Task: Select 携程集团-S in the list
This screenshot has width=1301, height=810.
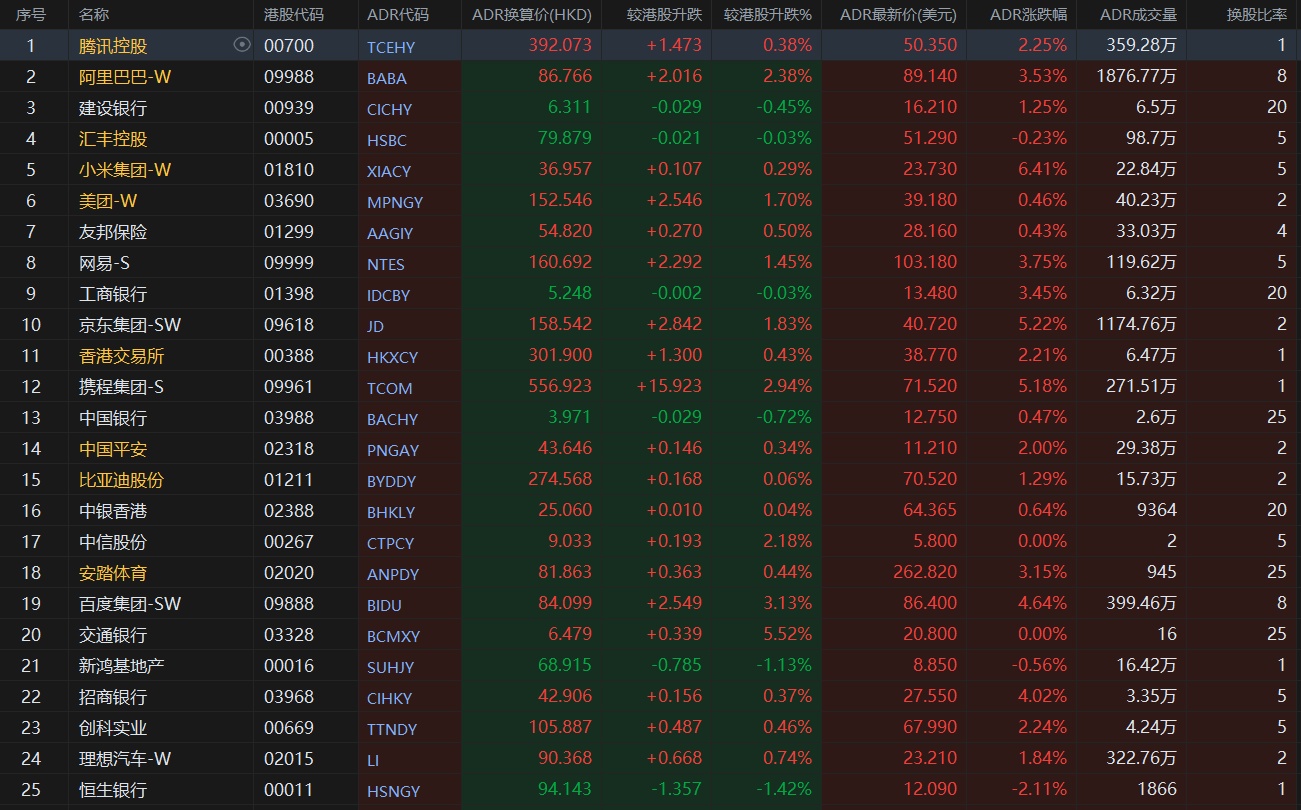Action: (121, 387)
